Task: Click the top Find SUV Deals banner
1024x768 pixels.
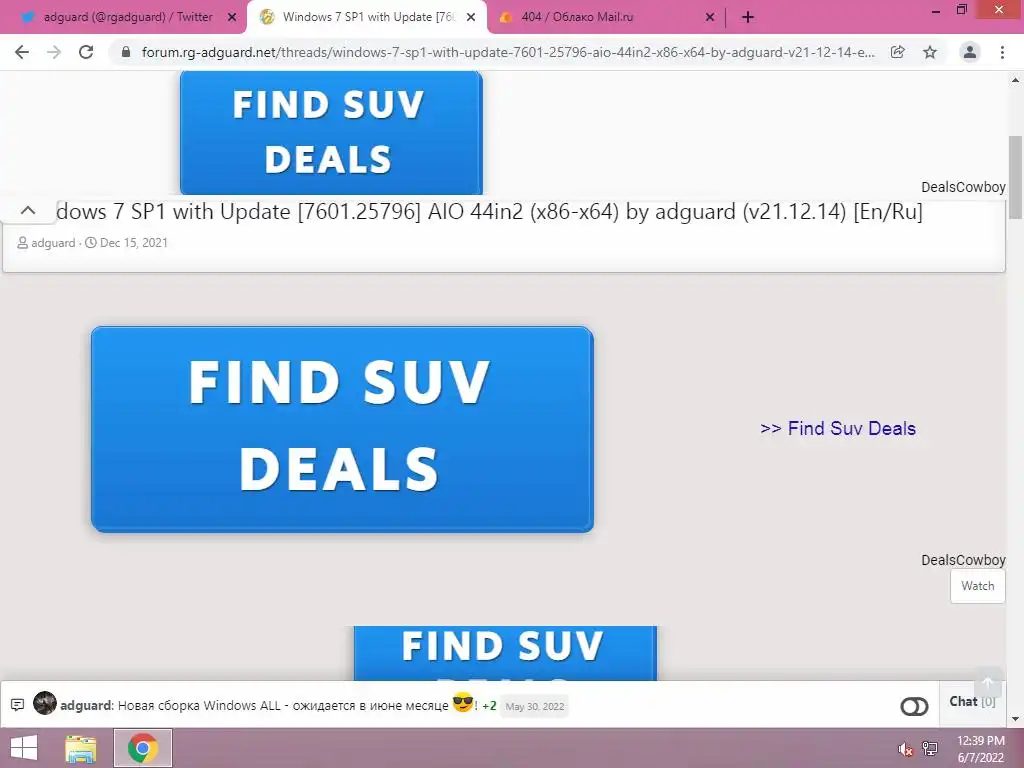Action: 331,133
